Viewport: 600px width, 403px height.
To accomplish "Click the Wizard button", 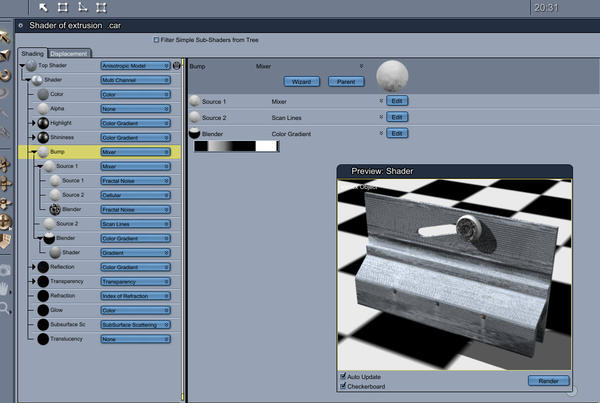I will [302, 82].
